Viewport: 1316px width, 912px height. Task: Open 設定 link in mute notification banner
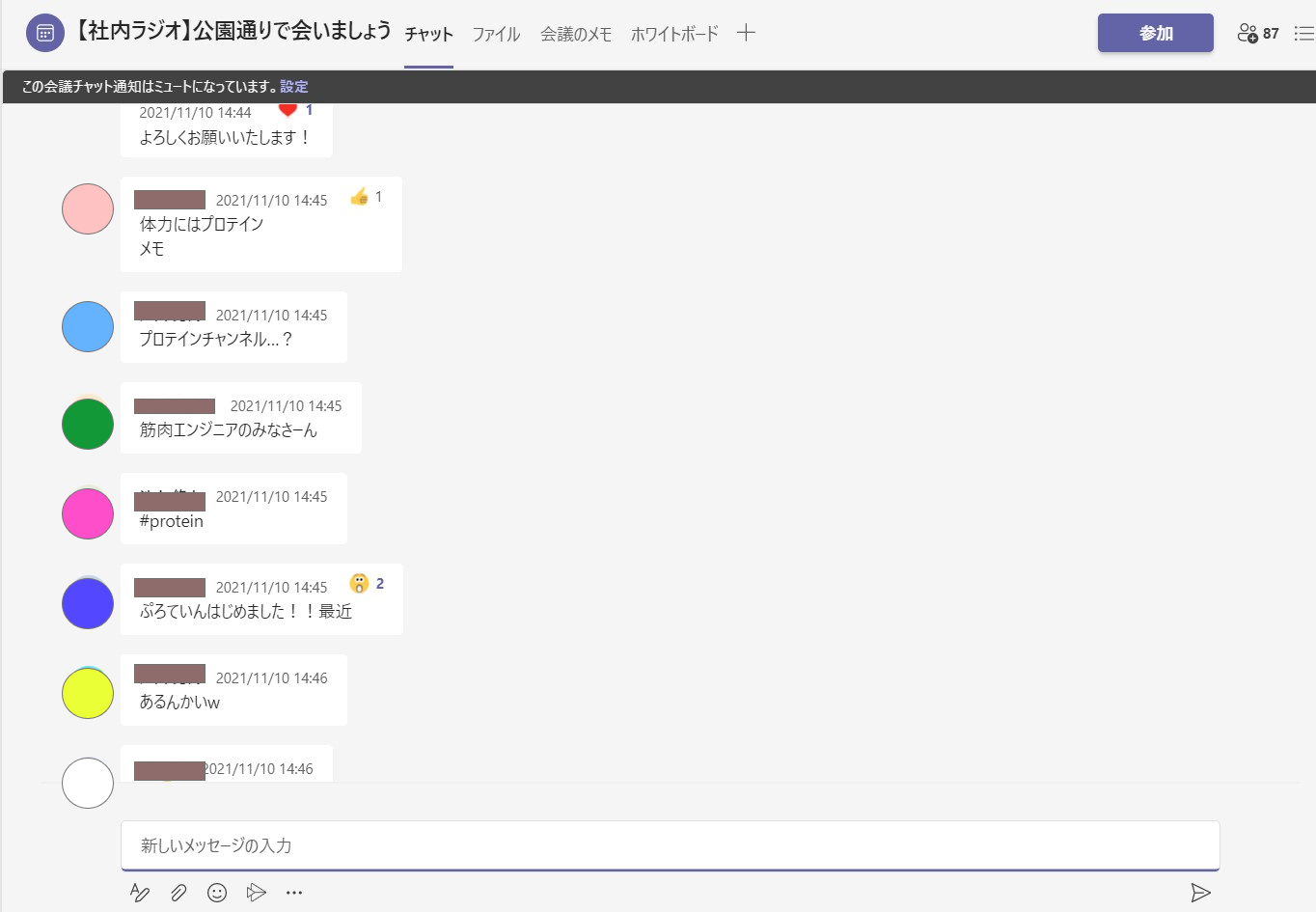[x=294, y=87]
